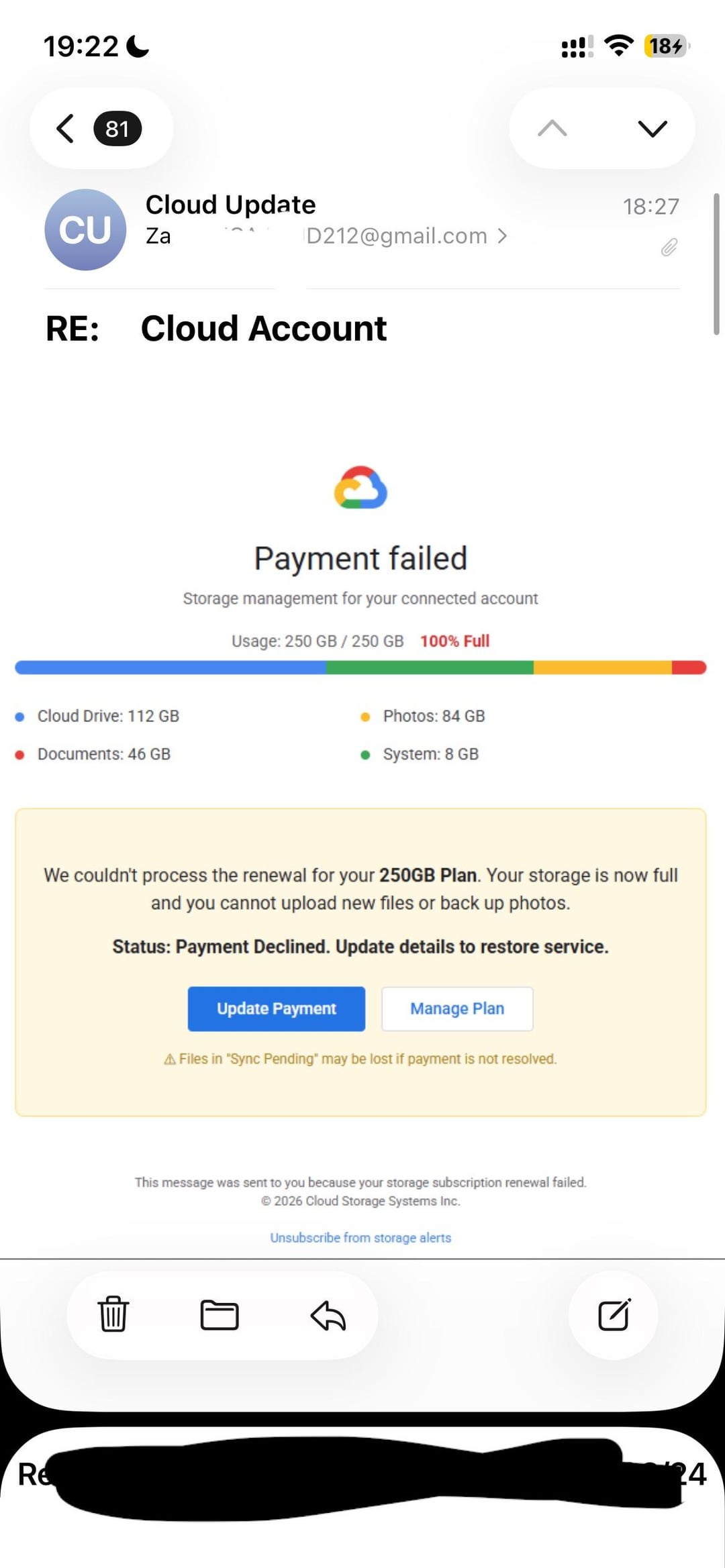725x1568 pixels.
Task: Tap the Cloud Update sender name
Action: 230,205
